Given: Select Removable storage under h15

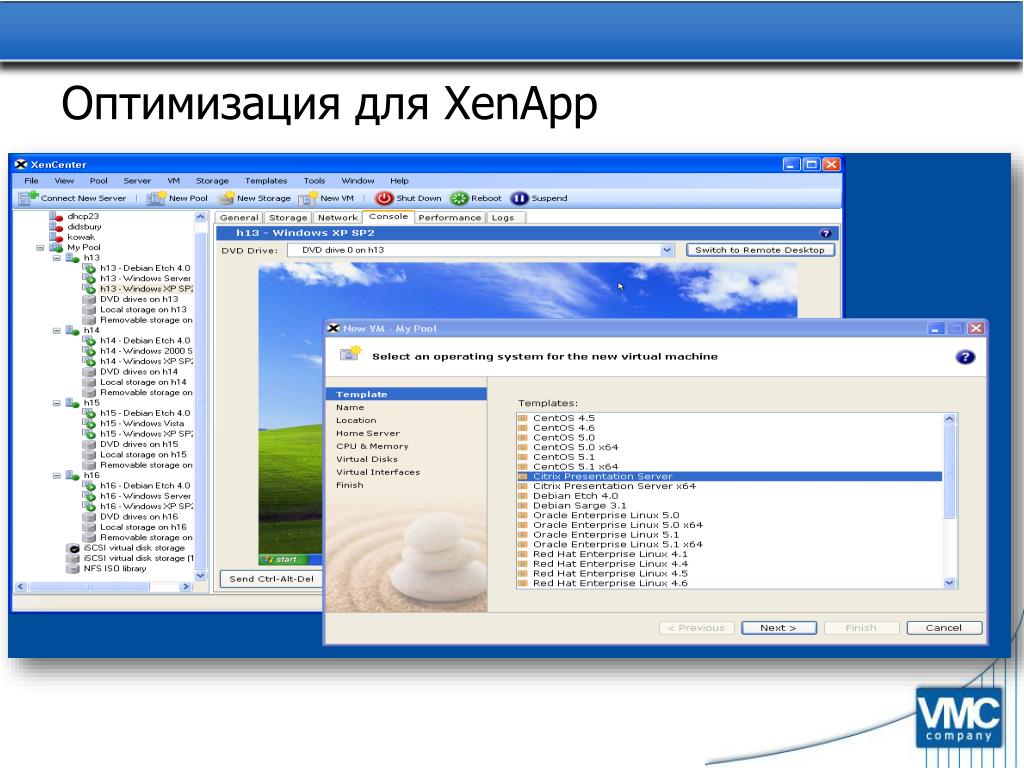Looking at the screenshot, I should (146, 465).
